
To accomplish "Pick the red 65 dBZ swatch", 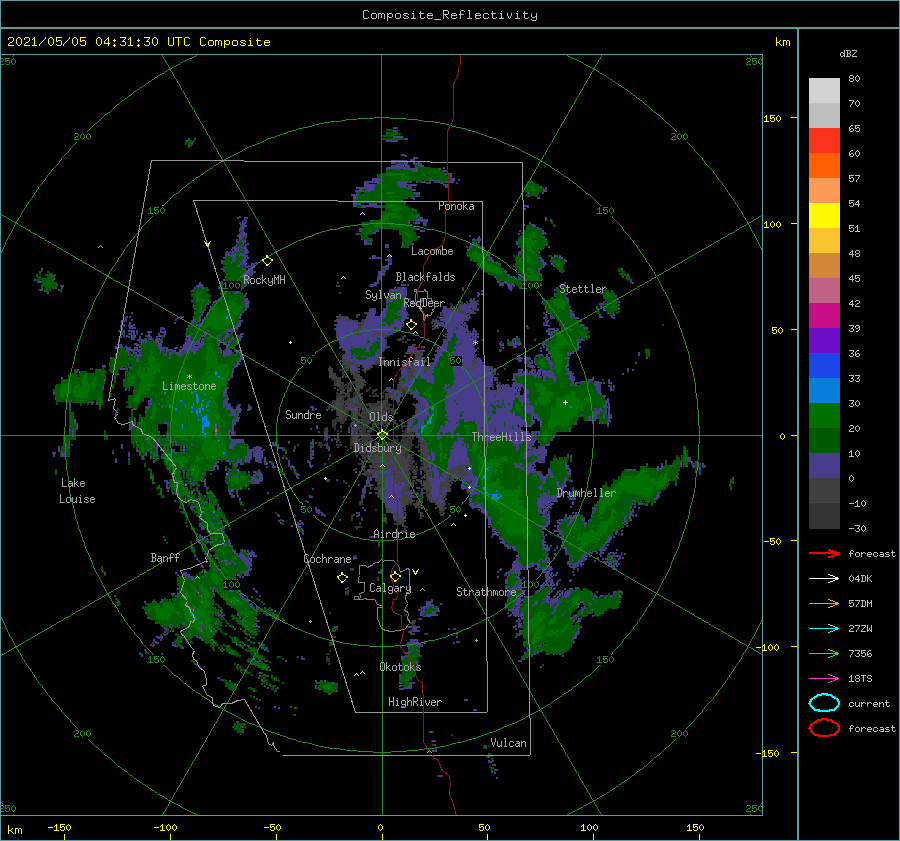I will point(824,140).
